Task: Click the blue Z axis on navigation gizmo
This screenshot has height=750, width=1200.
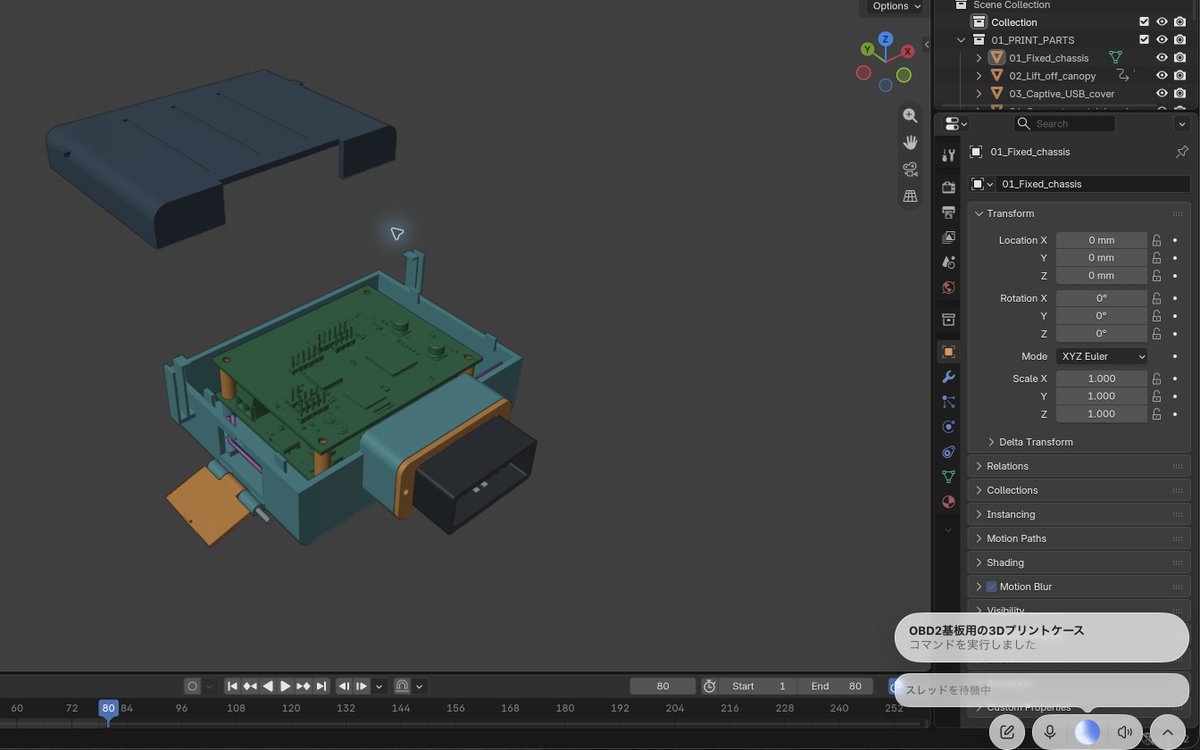Action: pos(885,39)
